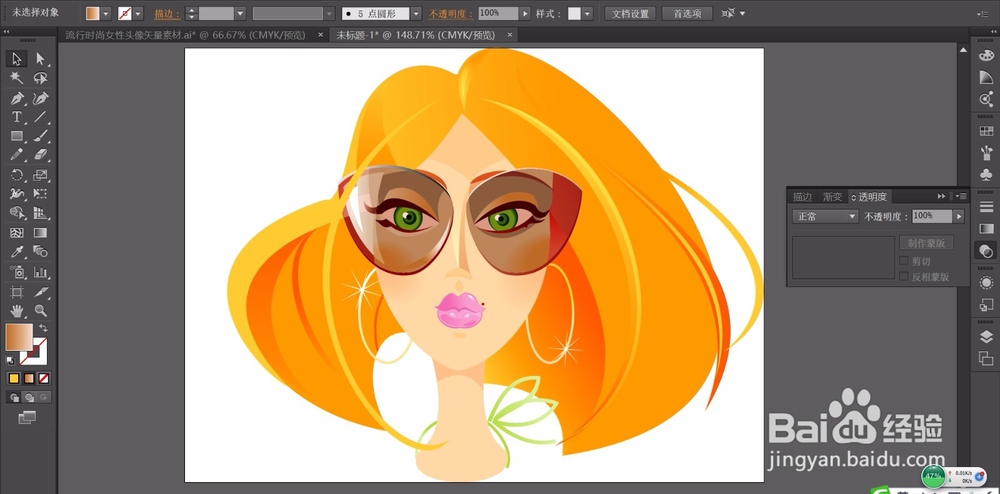Select the Gradient tool in toolbox

(x=41, y=233)
